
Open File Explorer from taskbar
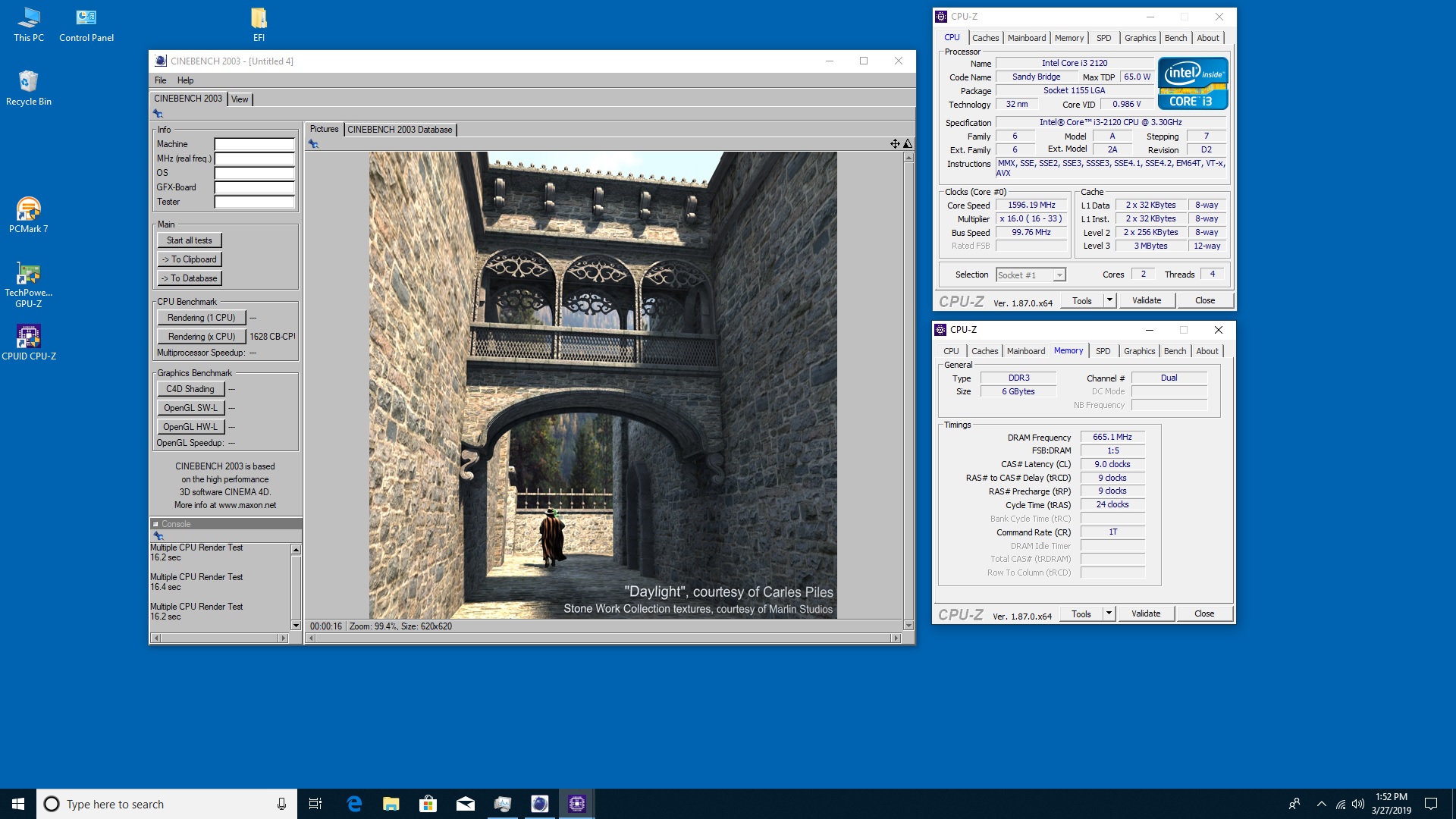391,804
